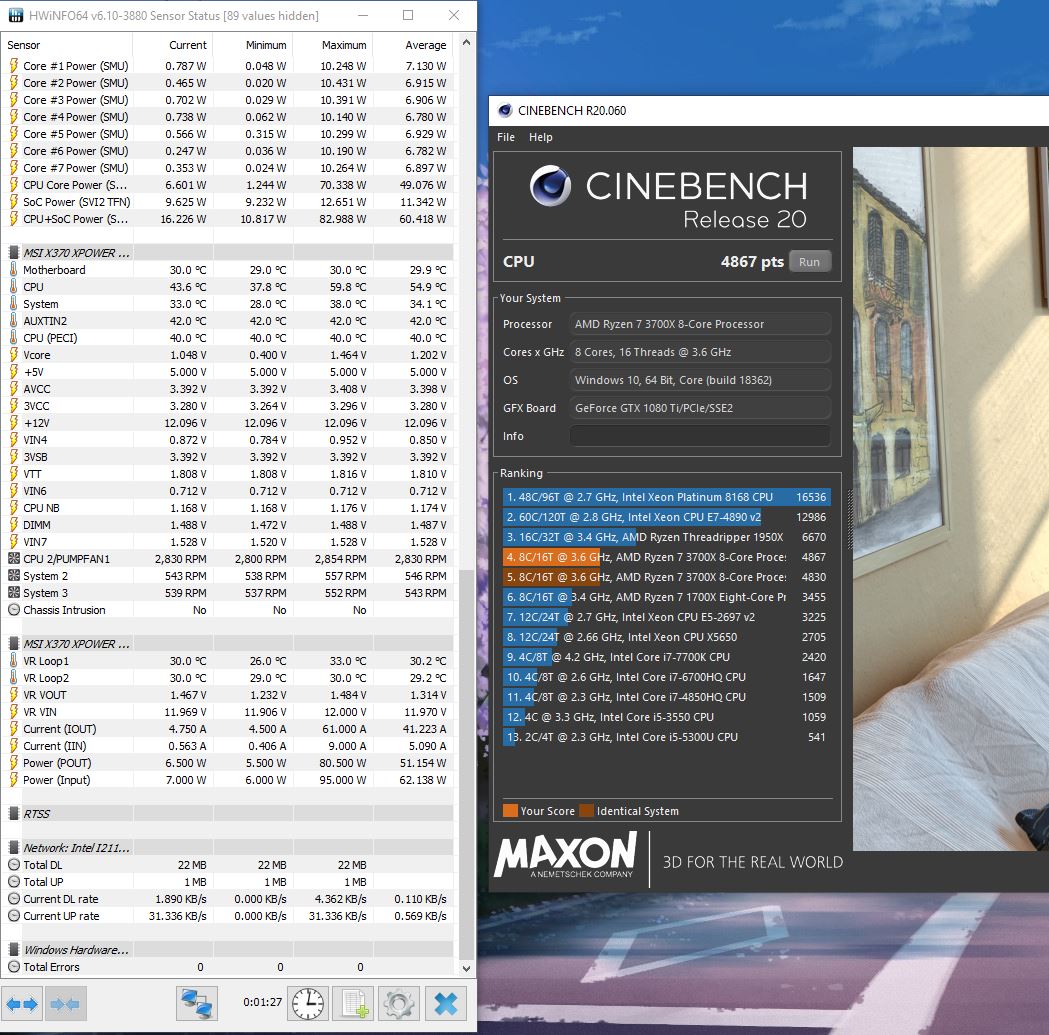Select ranking entry 7 Xeon E5-2697 v2
1049x1035 pixels.
666,617
